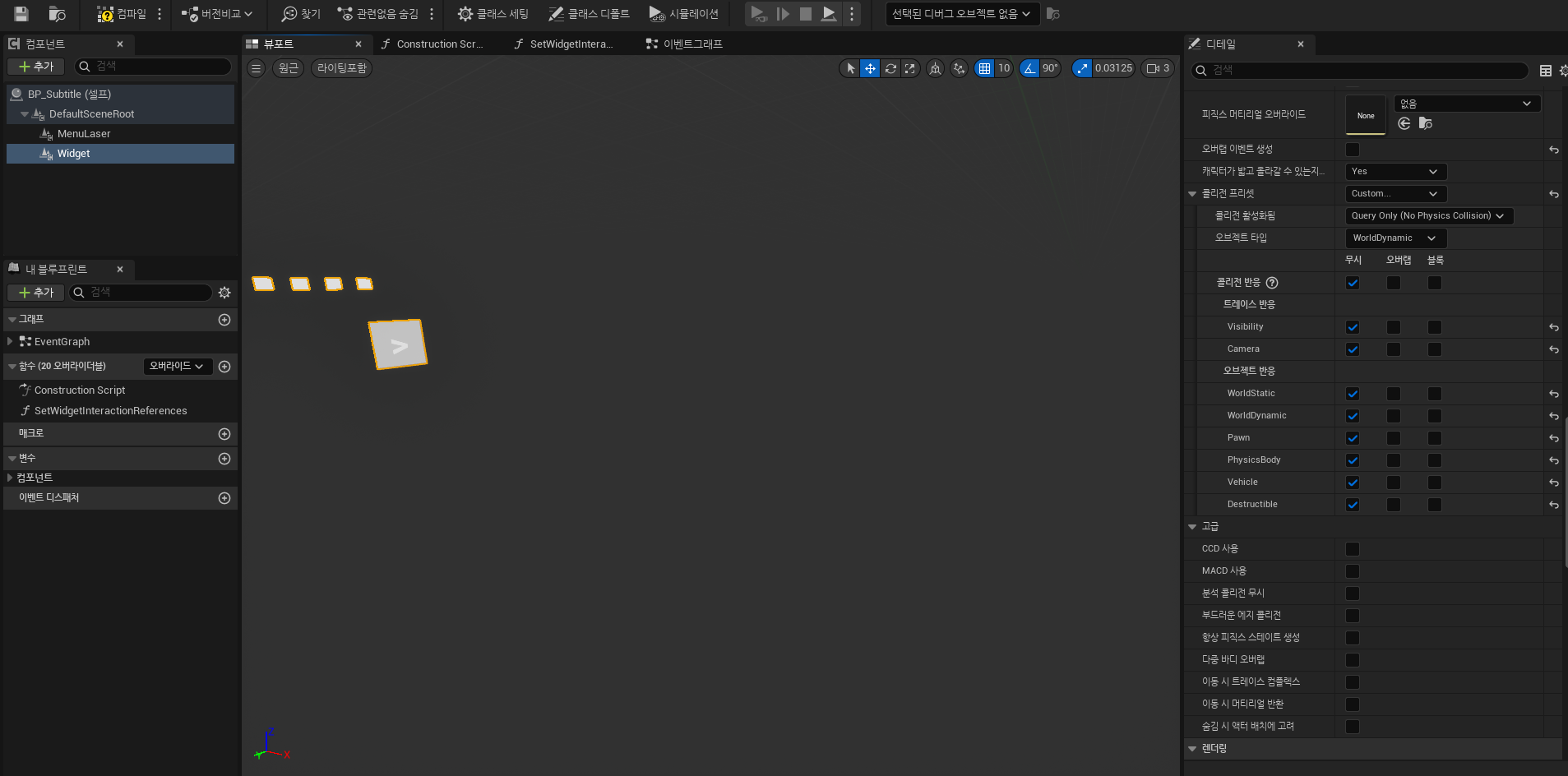Click the frame skip playback icon

tap(783, 14)
